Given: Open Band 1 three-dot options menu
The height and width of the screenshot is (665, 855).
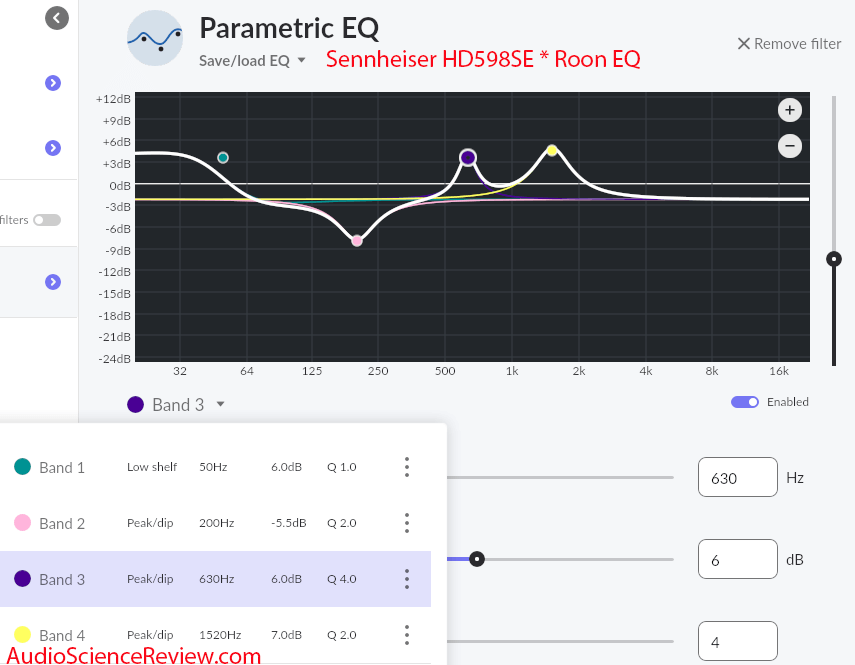Looking at the screenshot, I should [407, 467].
